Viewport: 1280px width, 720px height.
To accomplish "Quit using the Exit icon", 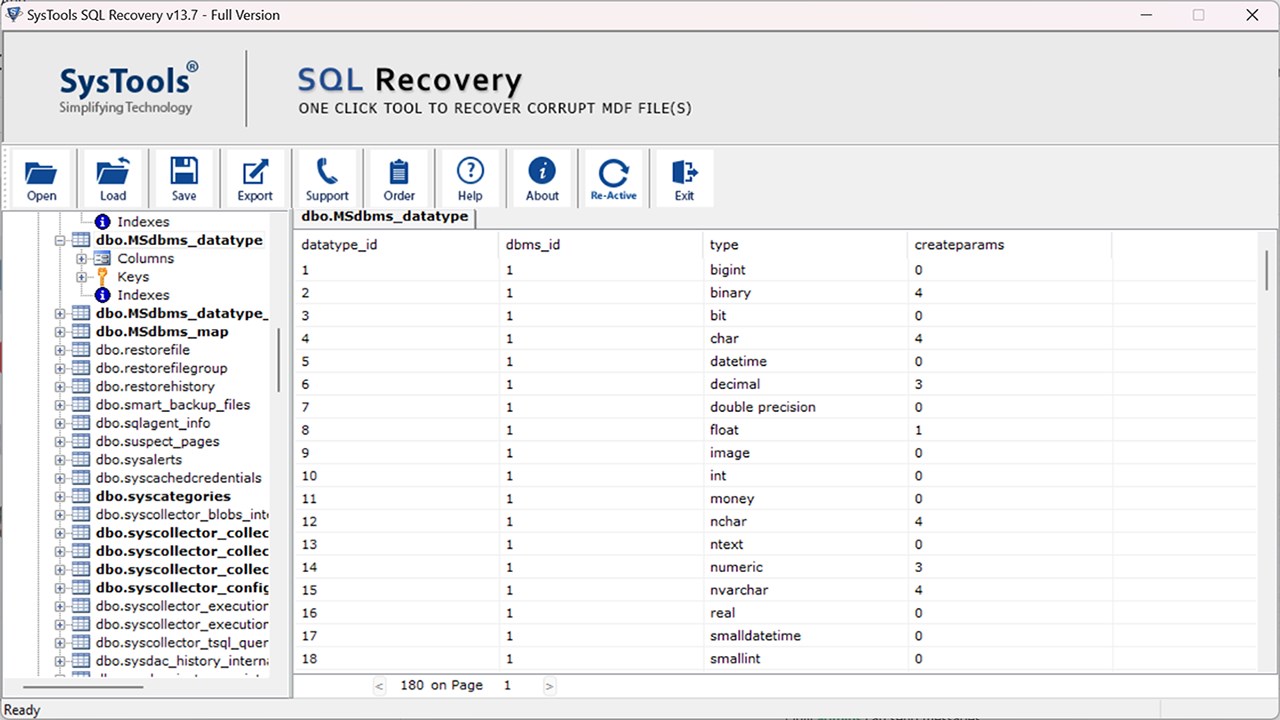I will coord(684,179).
